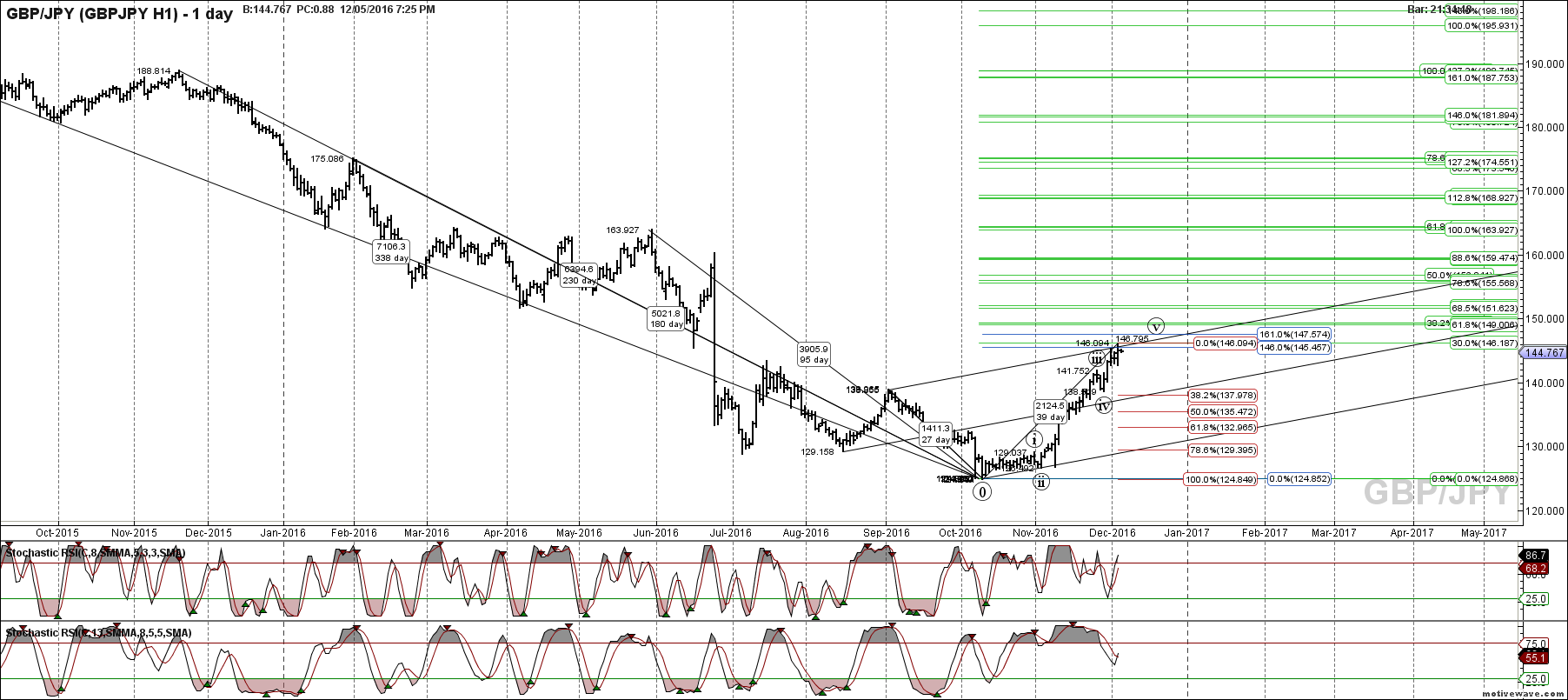Viewport: 1568px width, 700px height.
Task: Select the circled wave 0 marker
Action: [981, 492]
